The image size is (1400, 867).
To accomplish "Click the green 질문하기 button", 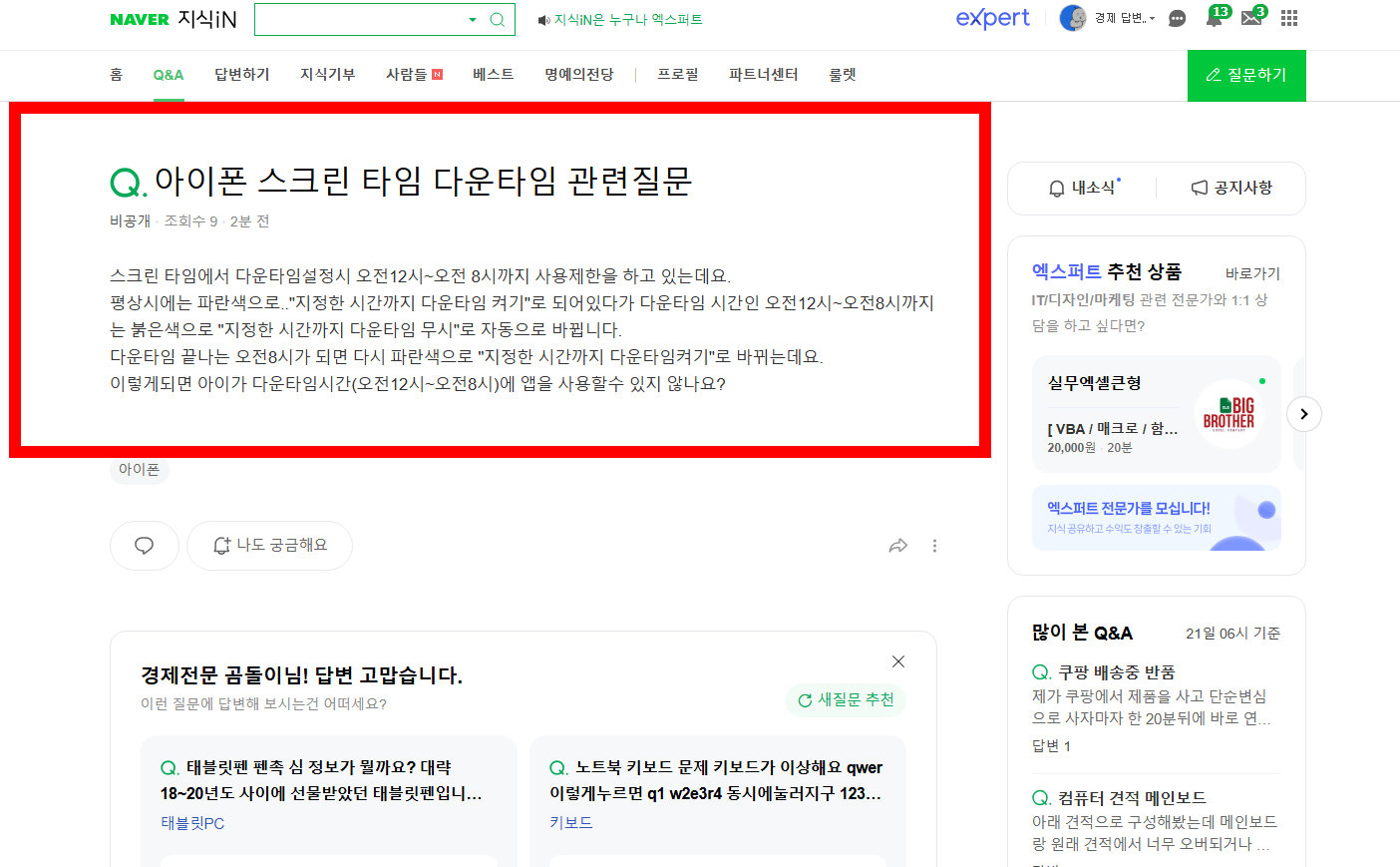I will click(1246, 76).
